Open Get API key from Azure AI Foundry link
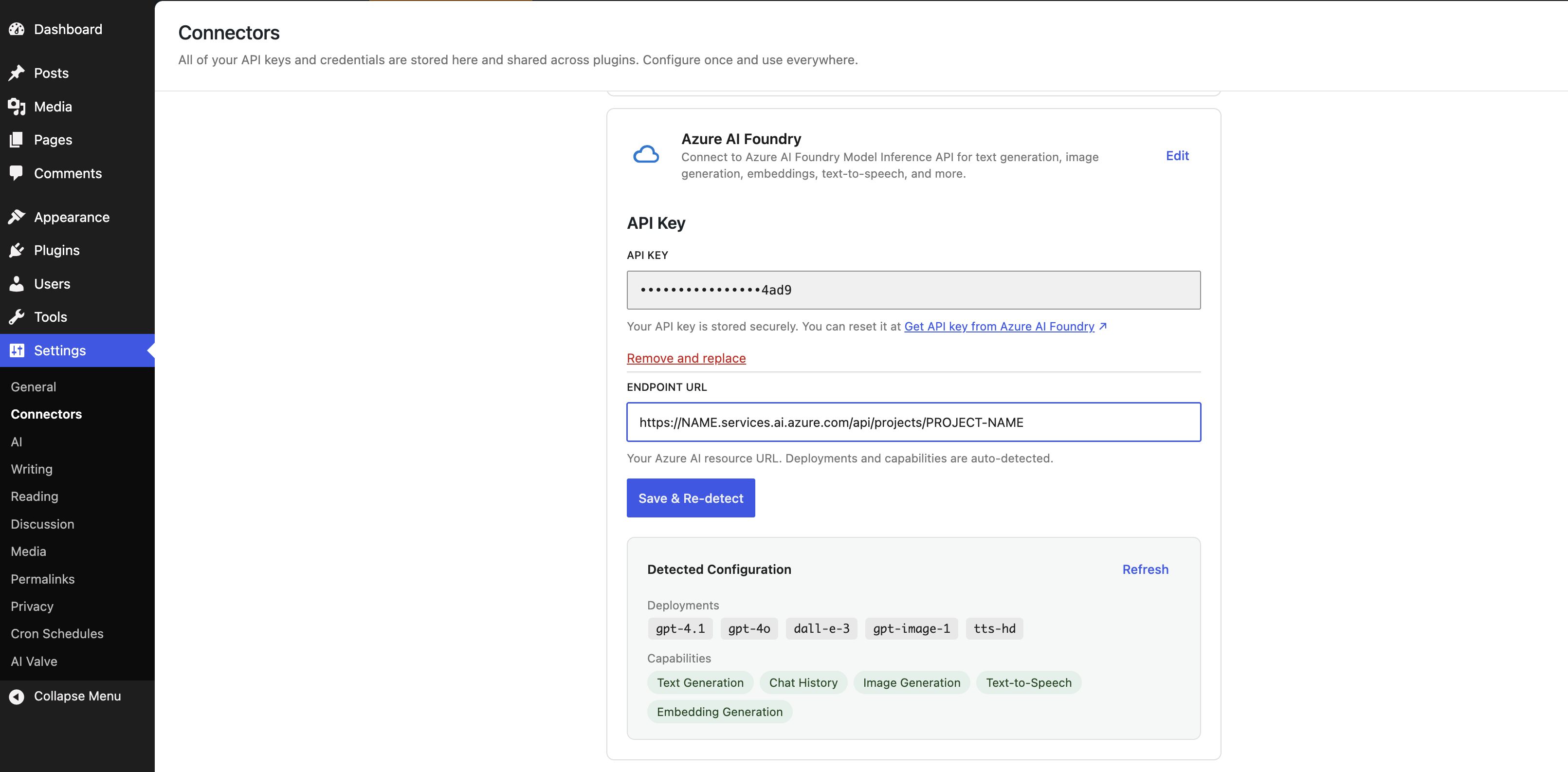The height and width of the screenshot is (772, 1568). tap(999, 326)
